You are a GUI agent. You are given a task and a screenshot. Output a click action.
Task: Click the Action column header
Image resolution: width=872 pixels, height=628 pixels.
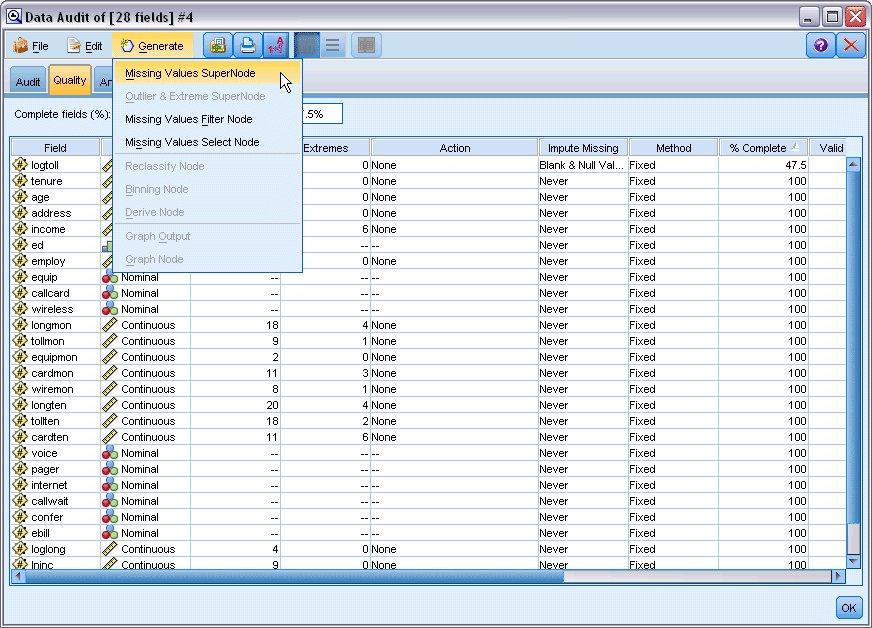coord(454,148)
